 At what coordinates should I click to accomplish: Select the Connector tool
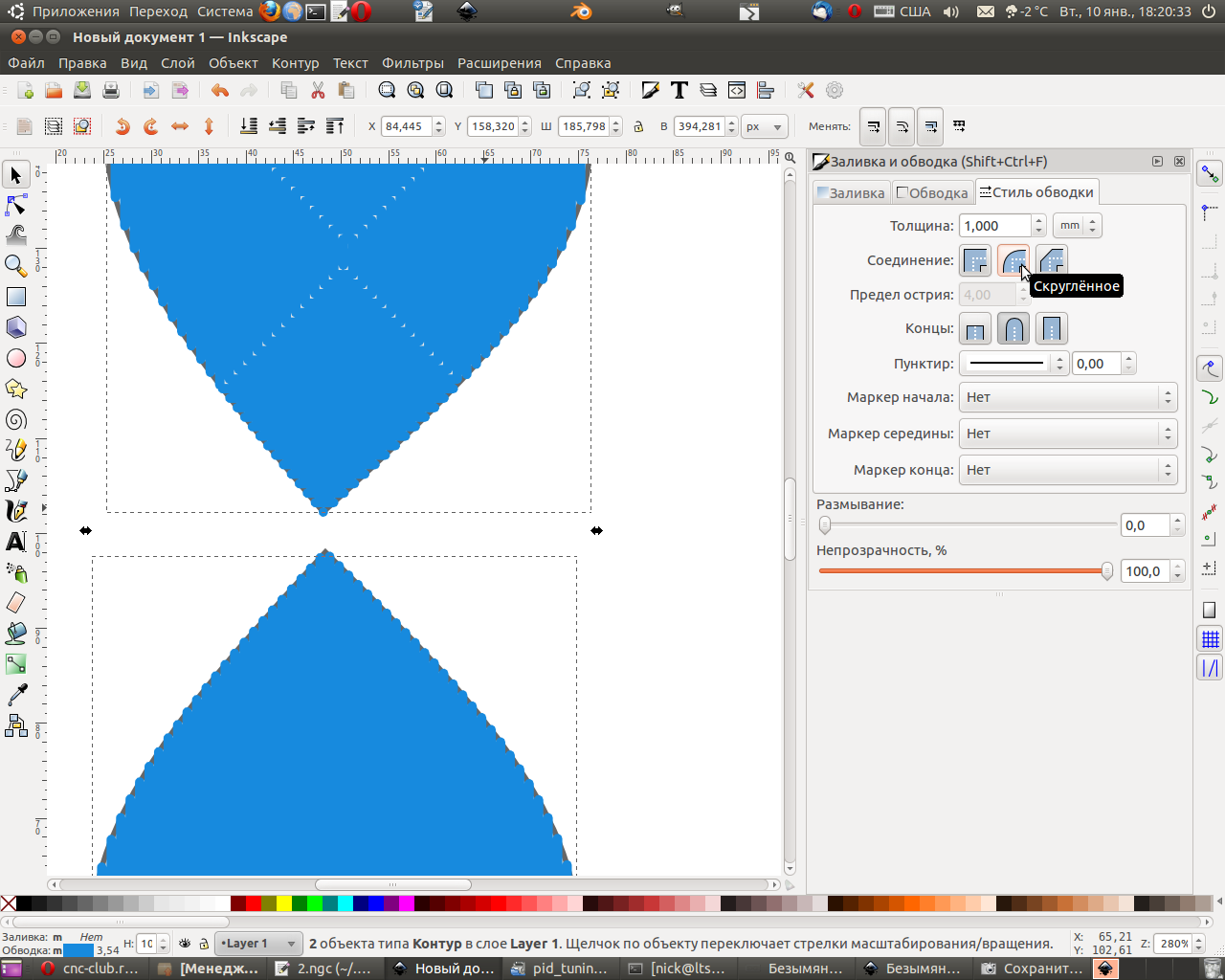[16, 725]
